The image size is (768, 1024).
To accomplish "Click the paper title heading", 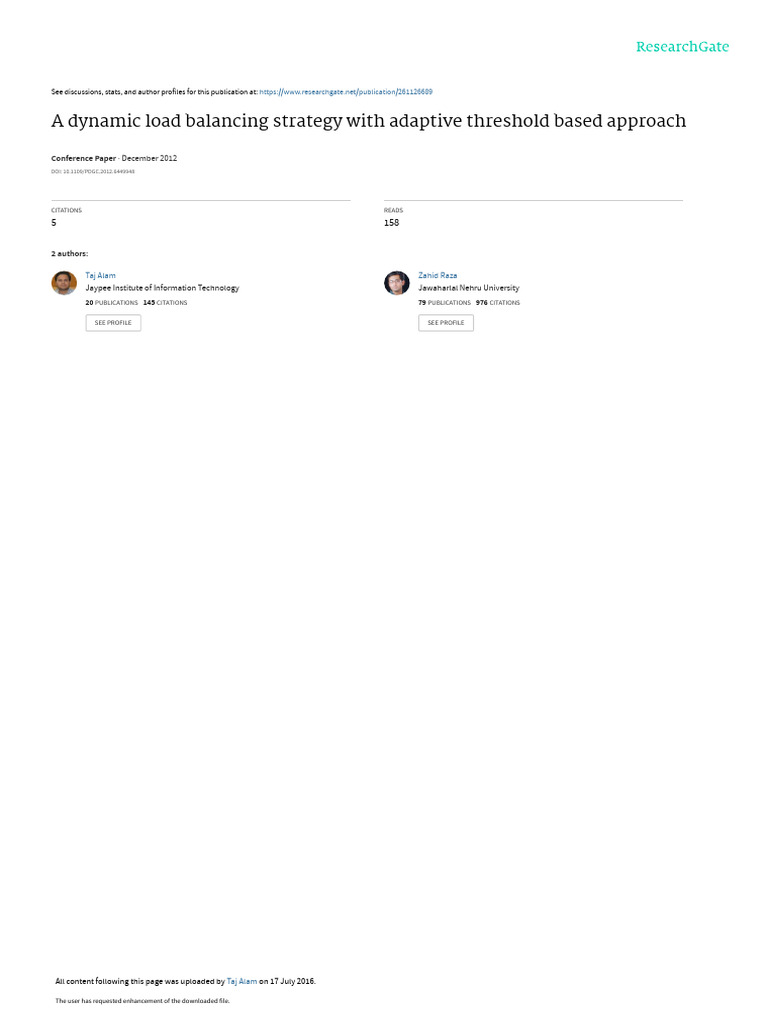I will (369, 121).
